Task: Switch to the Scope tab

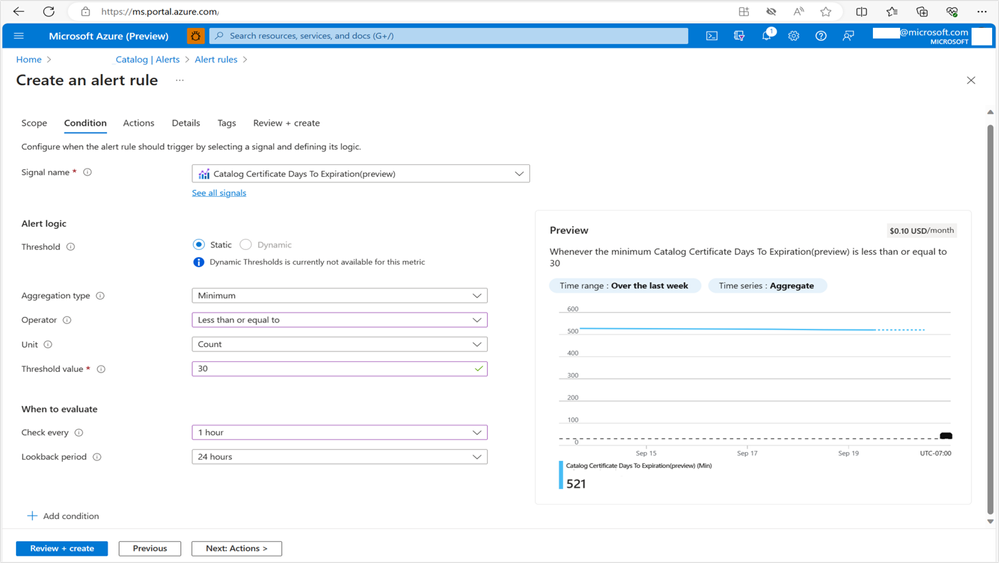Action: (34, 123)
